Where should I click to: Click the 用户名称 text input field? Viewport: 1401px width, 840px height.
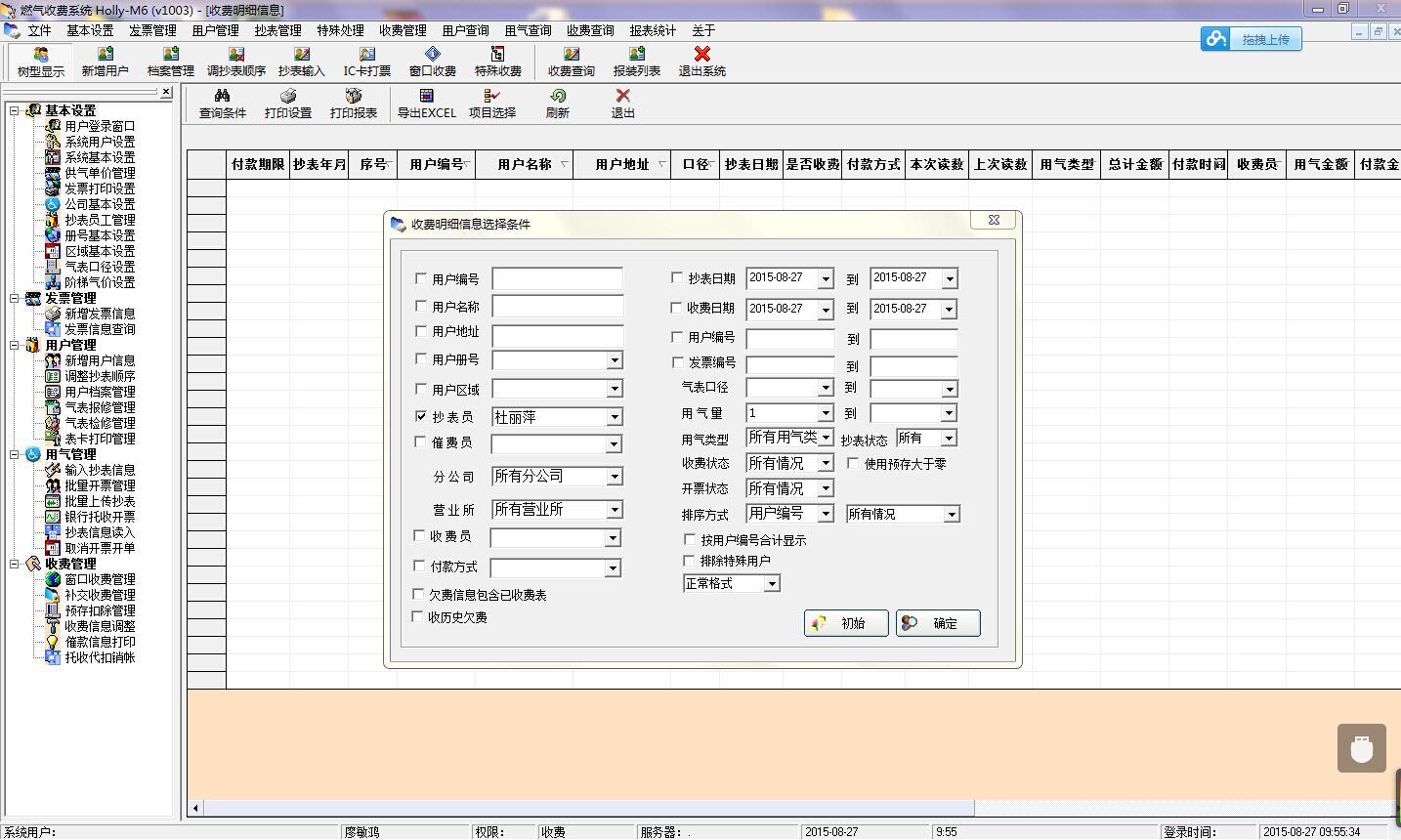pyautogui.click(x=557, y=307)
